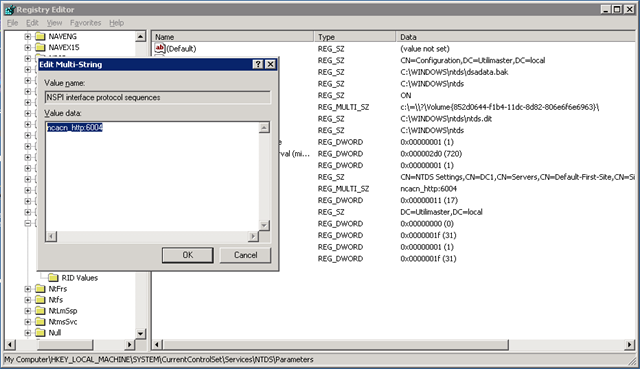The image size is (640, 369).
Task: Click the '0x000002d0 (720)' data cell
Action: pyautogui.click(x=431, y=154)
